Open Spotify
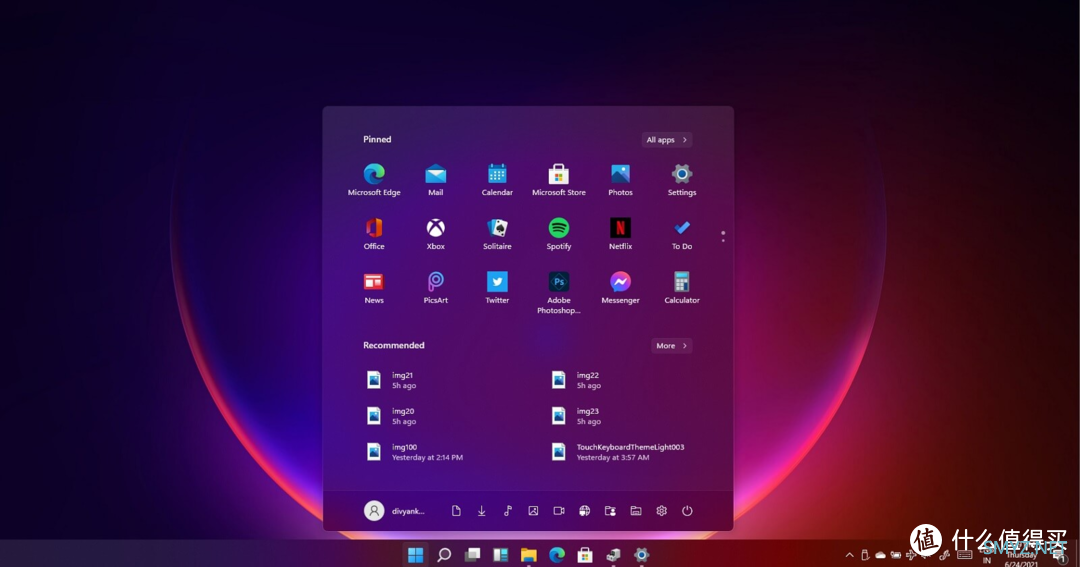Image resolution: width=1080 pixels, height=567 pixels. [559, 234]
